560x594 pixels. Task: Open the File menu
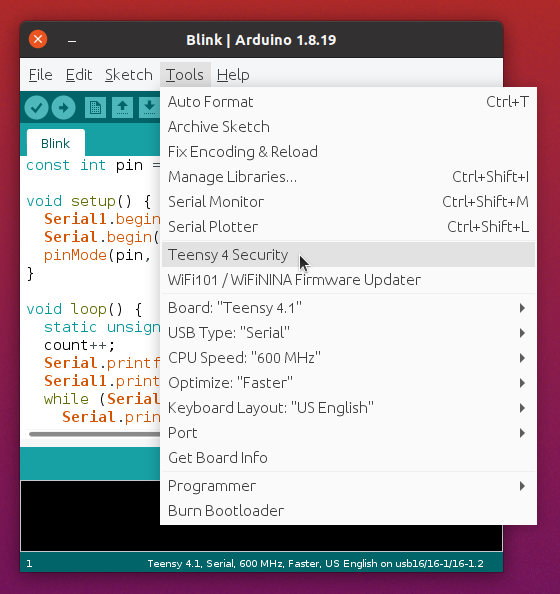point(41,75)
